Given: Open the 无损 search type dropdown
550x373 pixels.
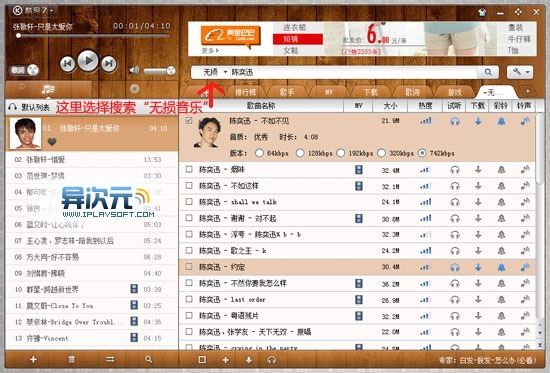Looking at the screenshot, I should point(215,72).
